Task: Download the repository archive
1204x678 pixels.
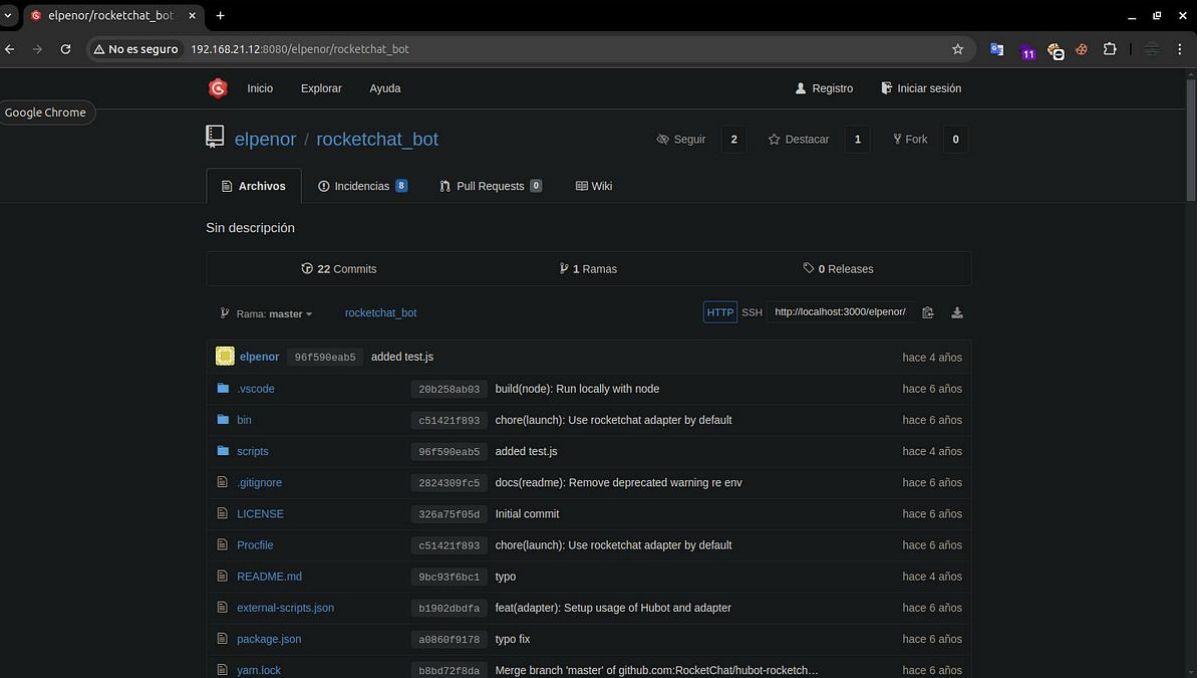Action: tap(957, 313)
